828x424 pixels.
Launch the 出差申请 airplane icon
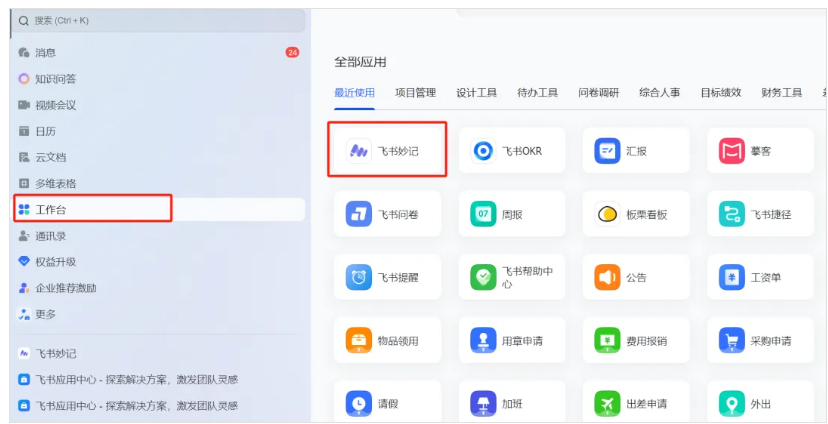pos(607,404)
